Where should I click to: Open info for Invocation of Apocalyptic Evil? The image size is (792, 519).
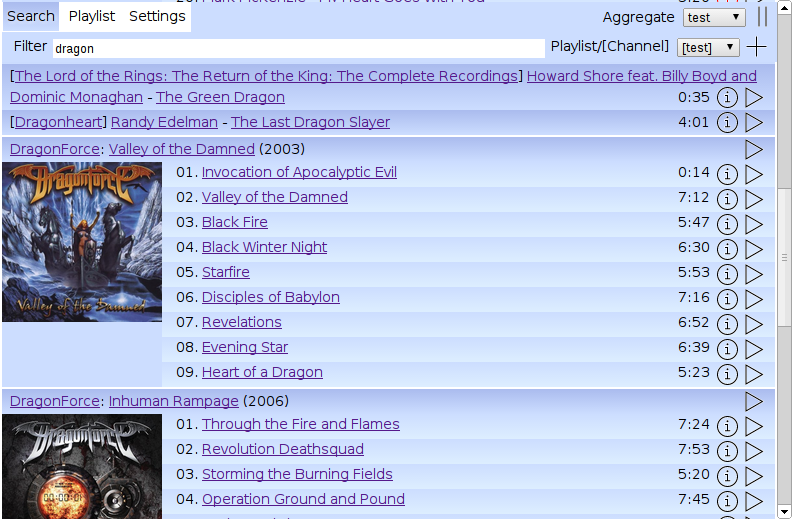tap(727, 174)
